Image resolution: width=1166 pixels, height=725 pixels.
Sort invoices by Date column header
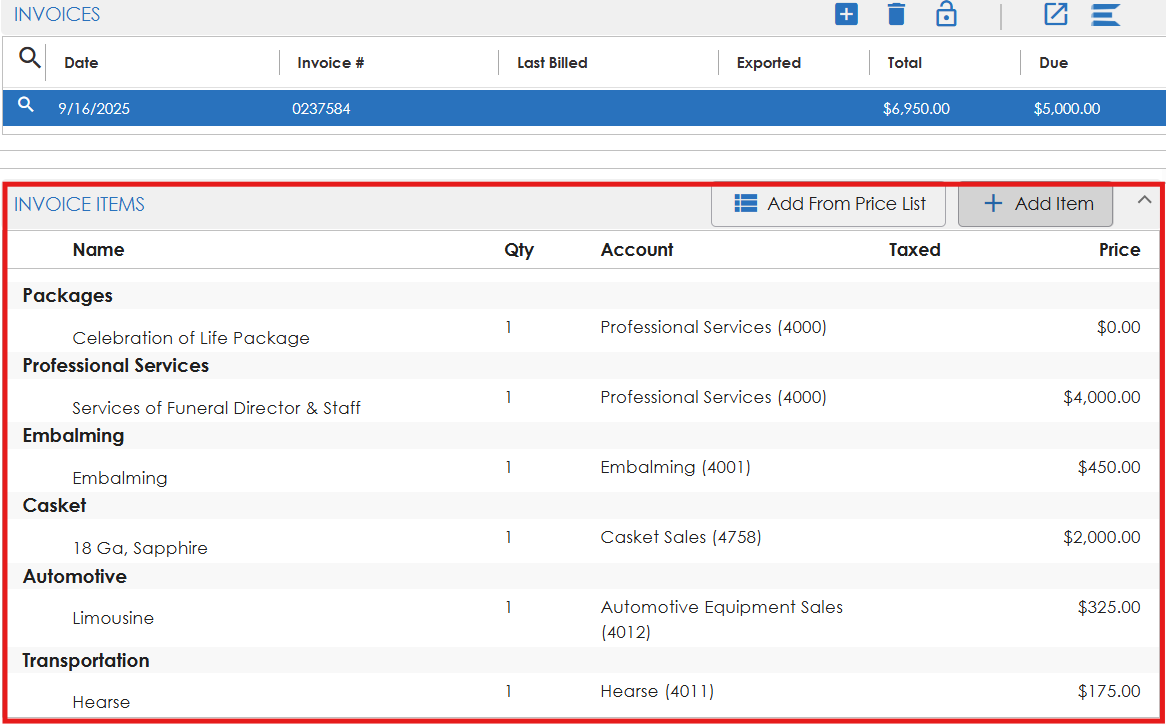coord(81,63)
